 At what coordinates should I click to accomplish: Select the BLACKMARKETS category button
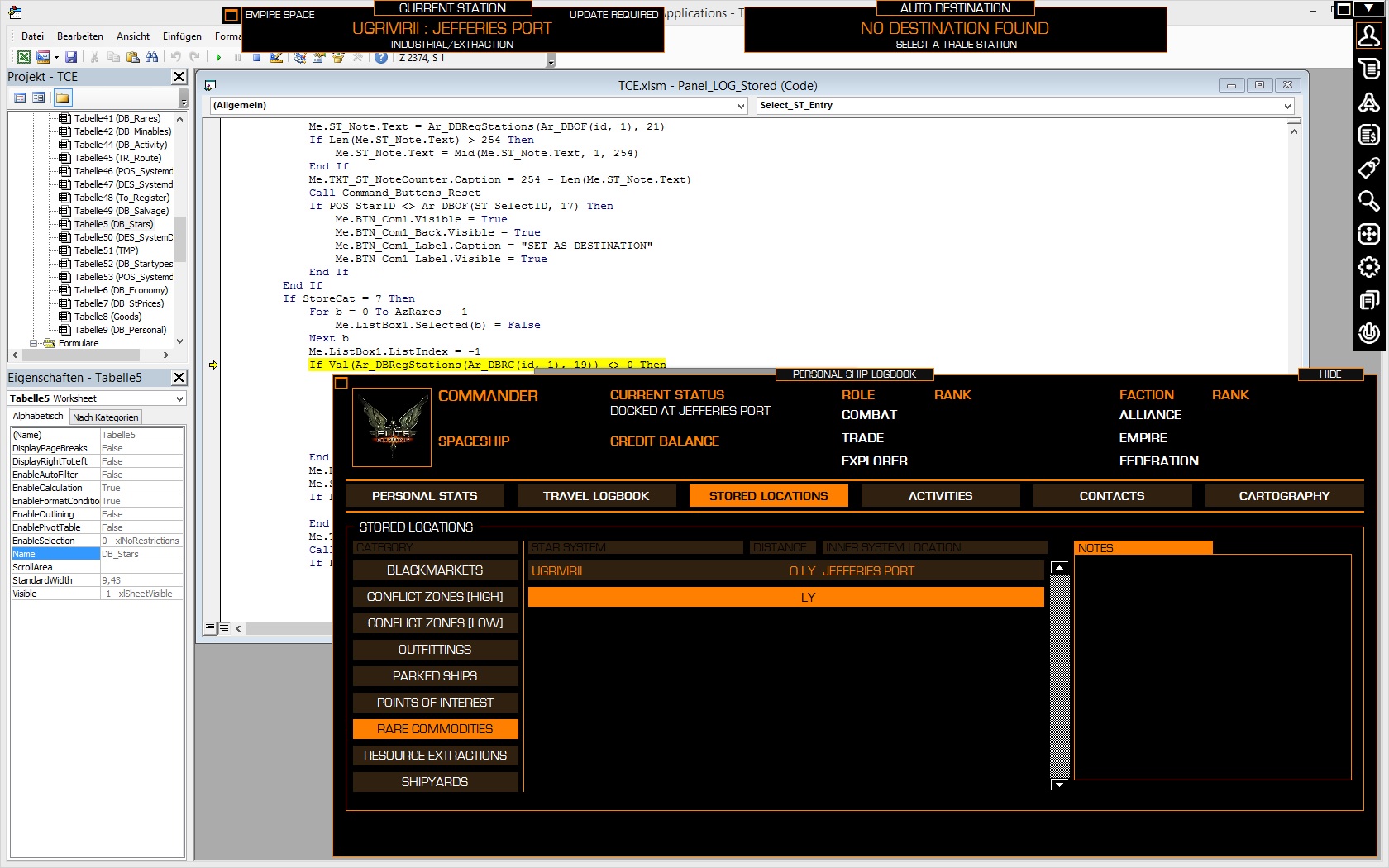tap(435, 570)
